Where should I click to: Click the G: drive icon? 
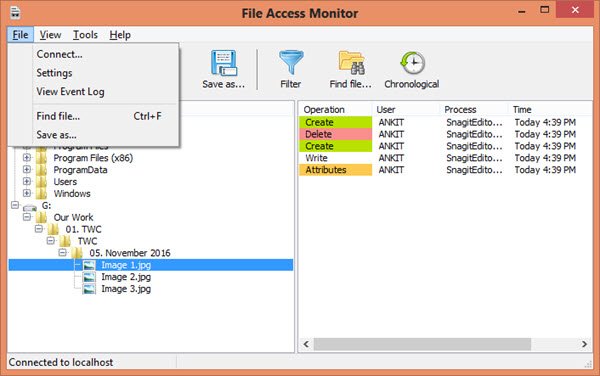point(29,207)
